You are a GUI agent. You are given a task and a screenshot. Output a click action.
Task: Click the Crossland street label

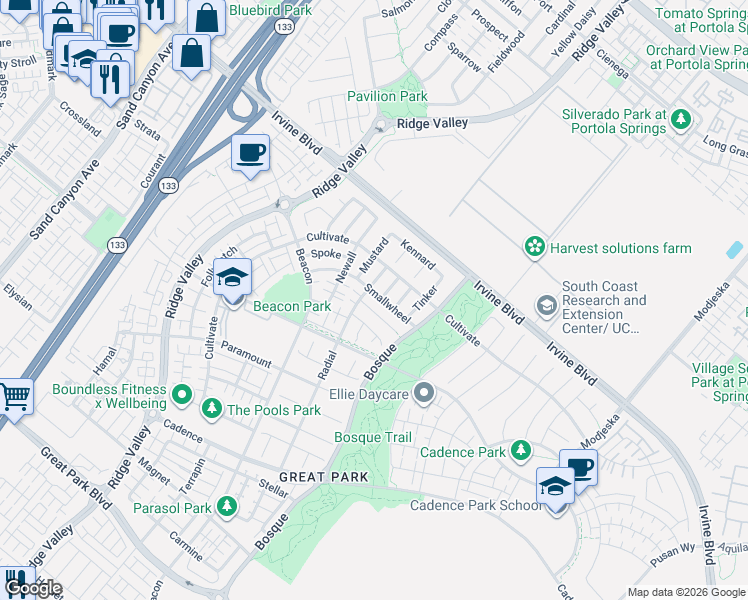point(80,119)
